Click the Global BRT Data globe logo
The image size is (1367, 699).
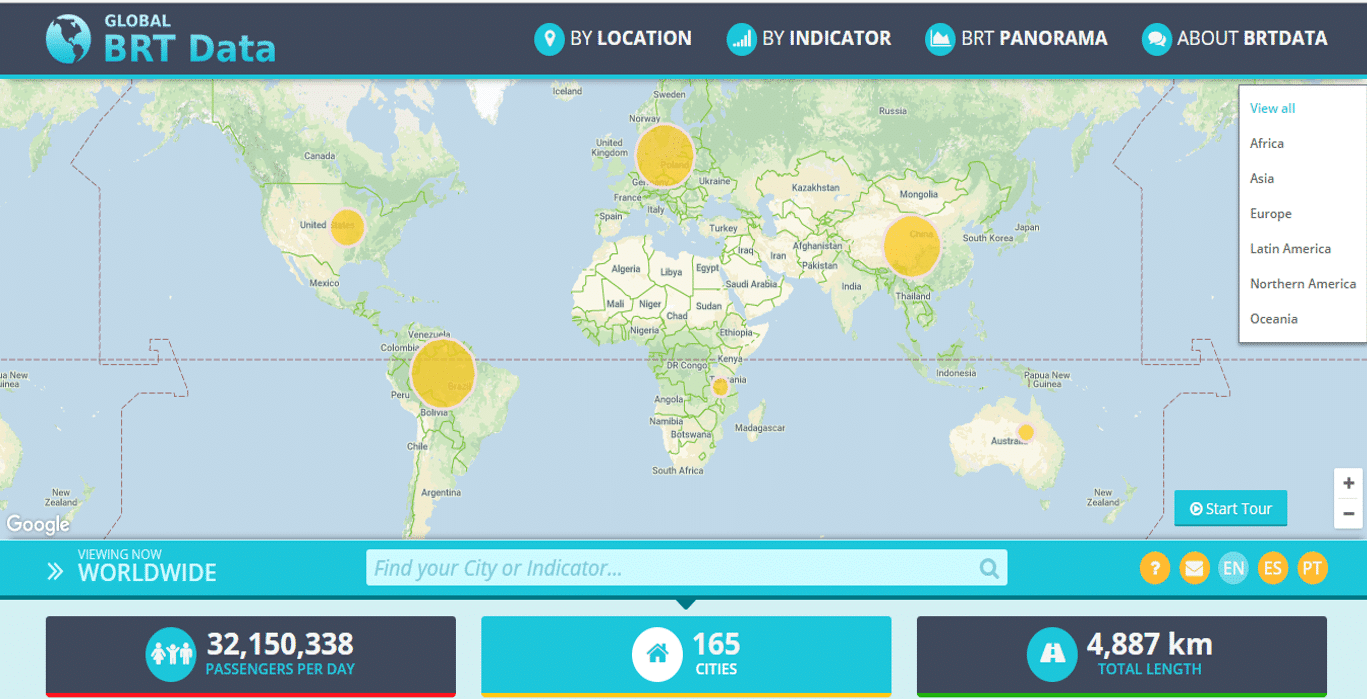click(68, 39)
